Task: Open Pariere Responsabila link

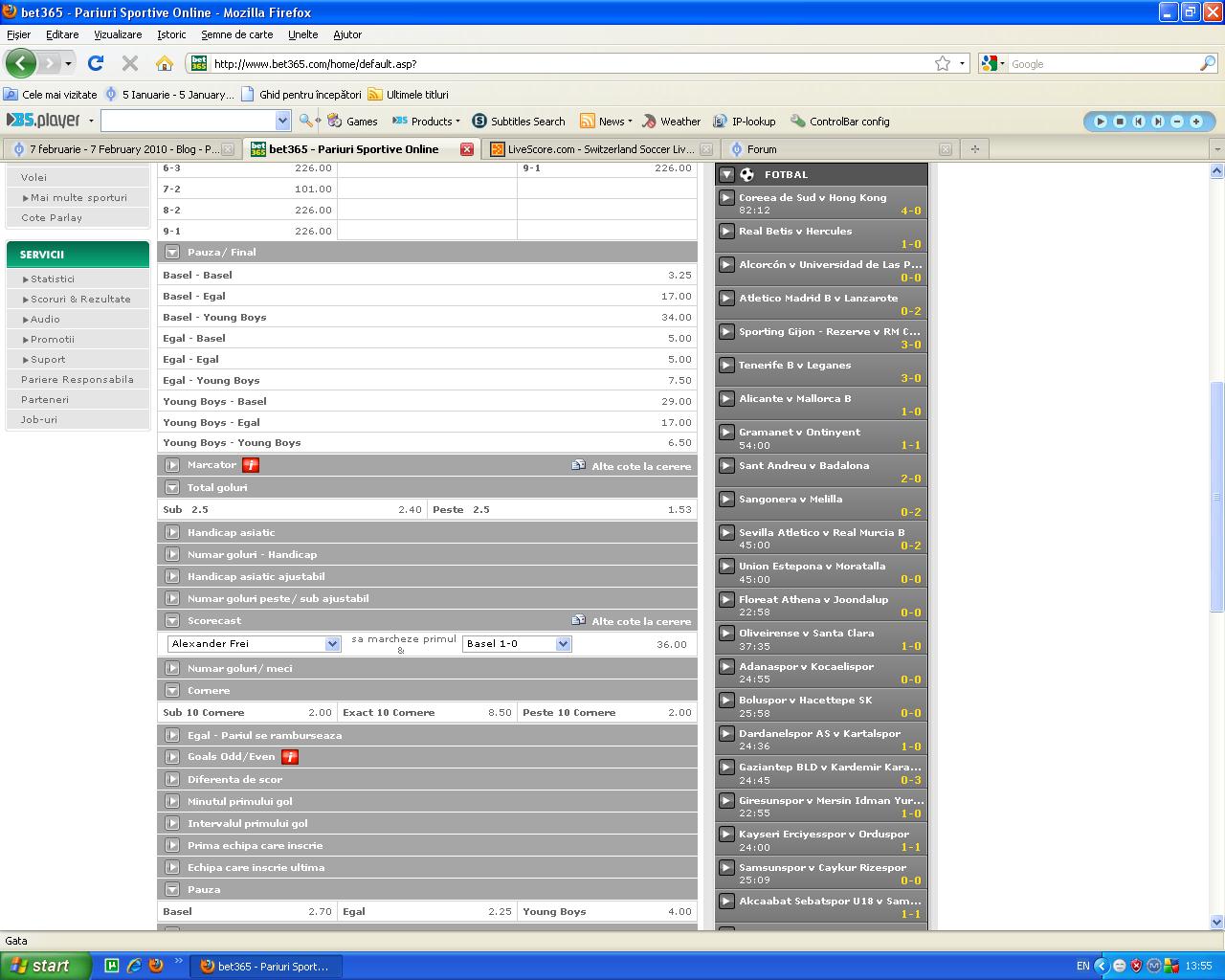Action: point(78,379)
